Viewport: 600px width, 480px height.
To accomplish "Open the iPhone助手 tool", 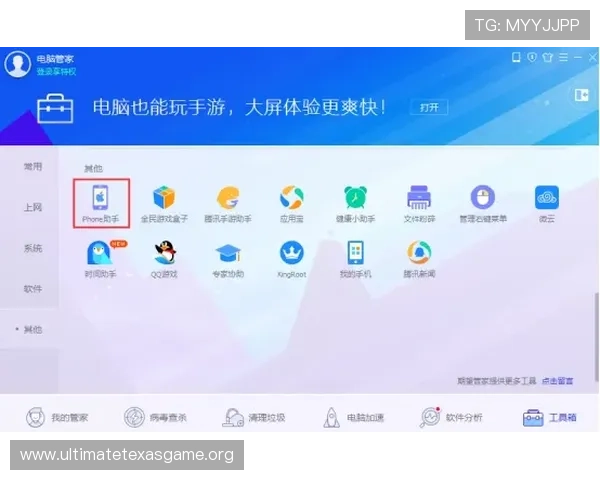I will (101, 204).
